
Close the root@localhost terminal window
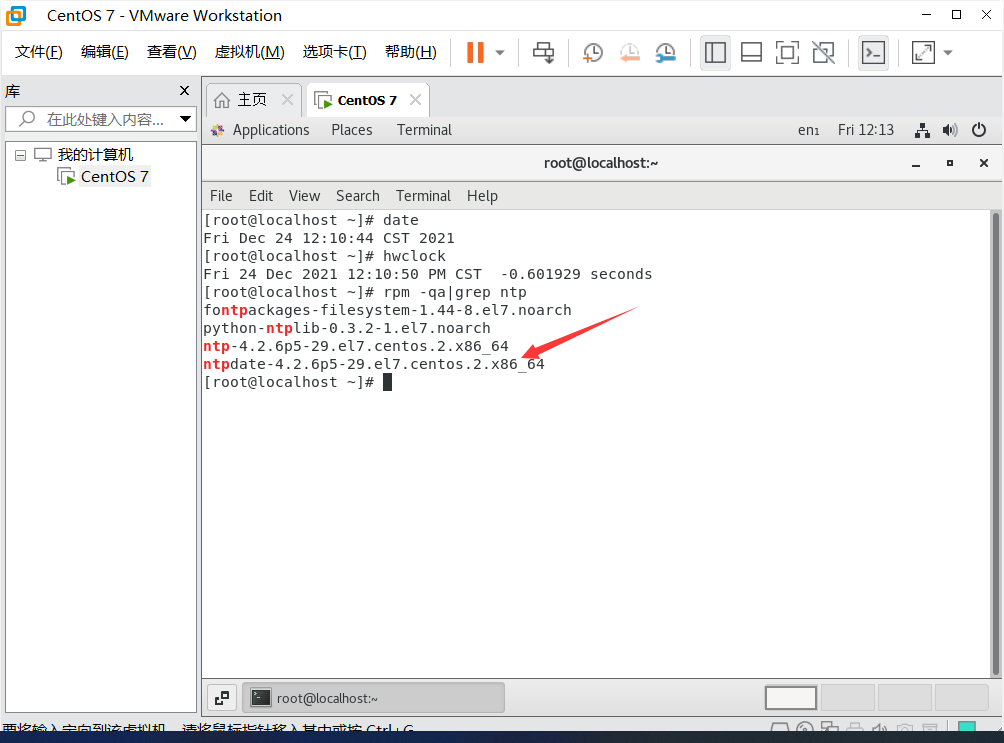[984, 163]
